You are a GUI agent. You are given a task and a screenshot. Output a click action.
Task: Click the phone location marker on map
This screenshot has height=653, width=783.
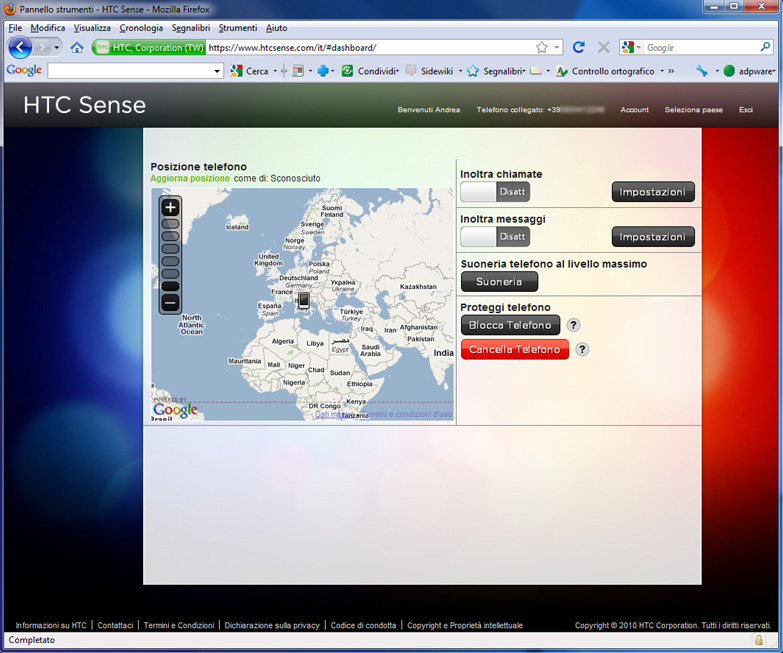click(x=303, y=300)
